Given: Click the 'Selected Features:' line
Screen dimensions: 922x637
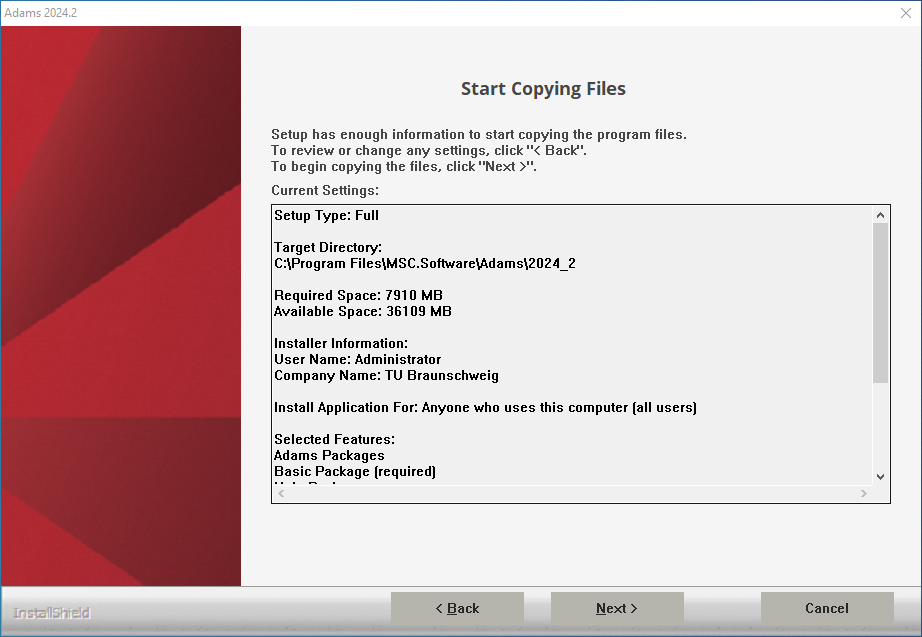Looking at the screenshot, I should click(335, 439).
